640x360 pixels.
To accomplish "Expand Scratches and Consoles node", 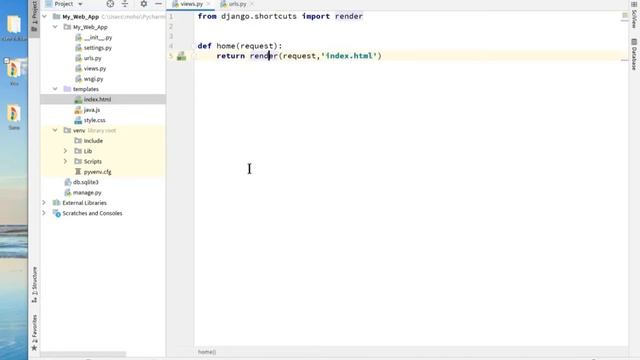I will click(x=44, y=213).
